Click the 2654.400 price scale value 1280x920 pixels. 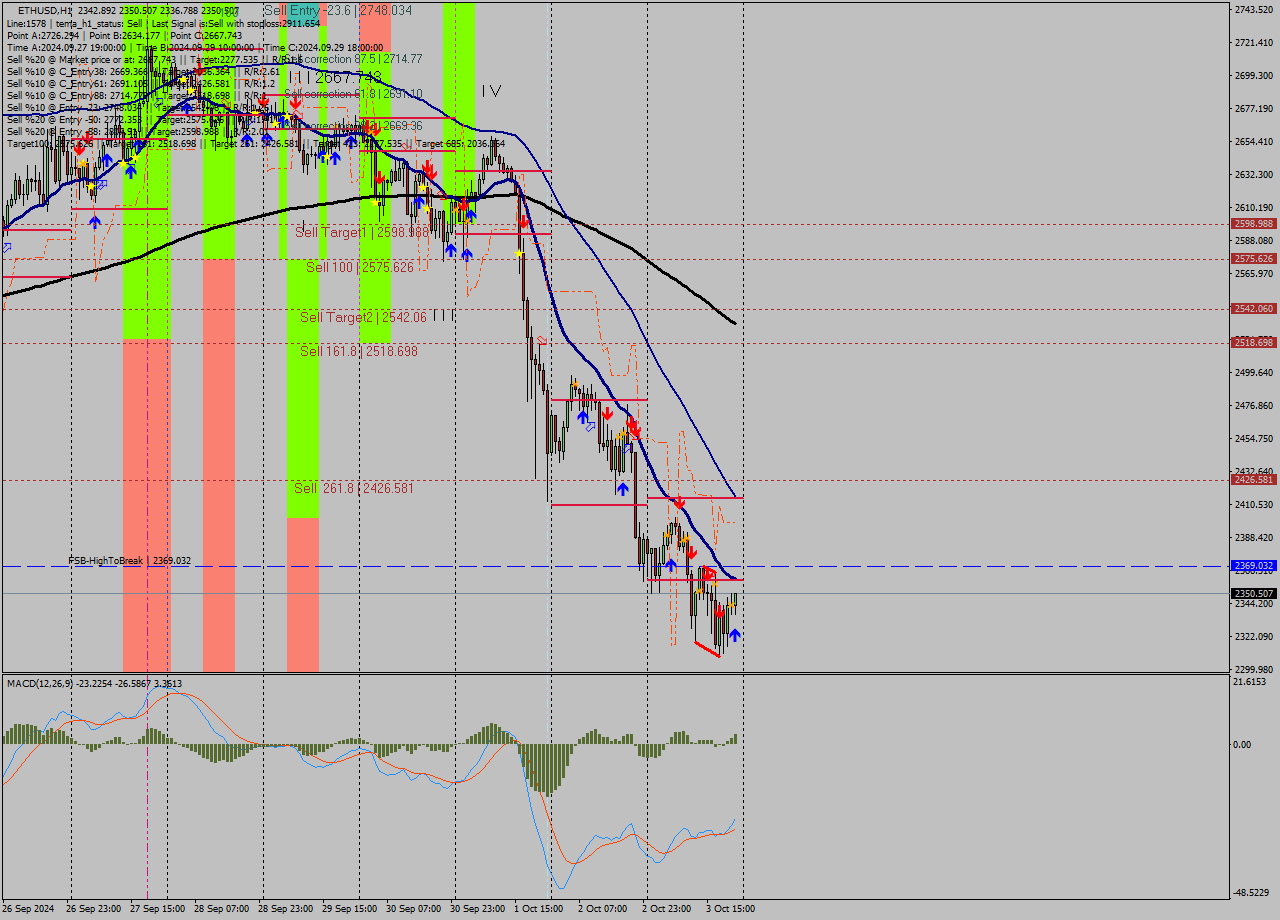1253,141
